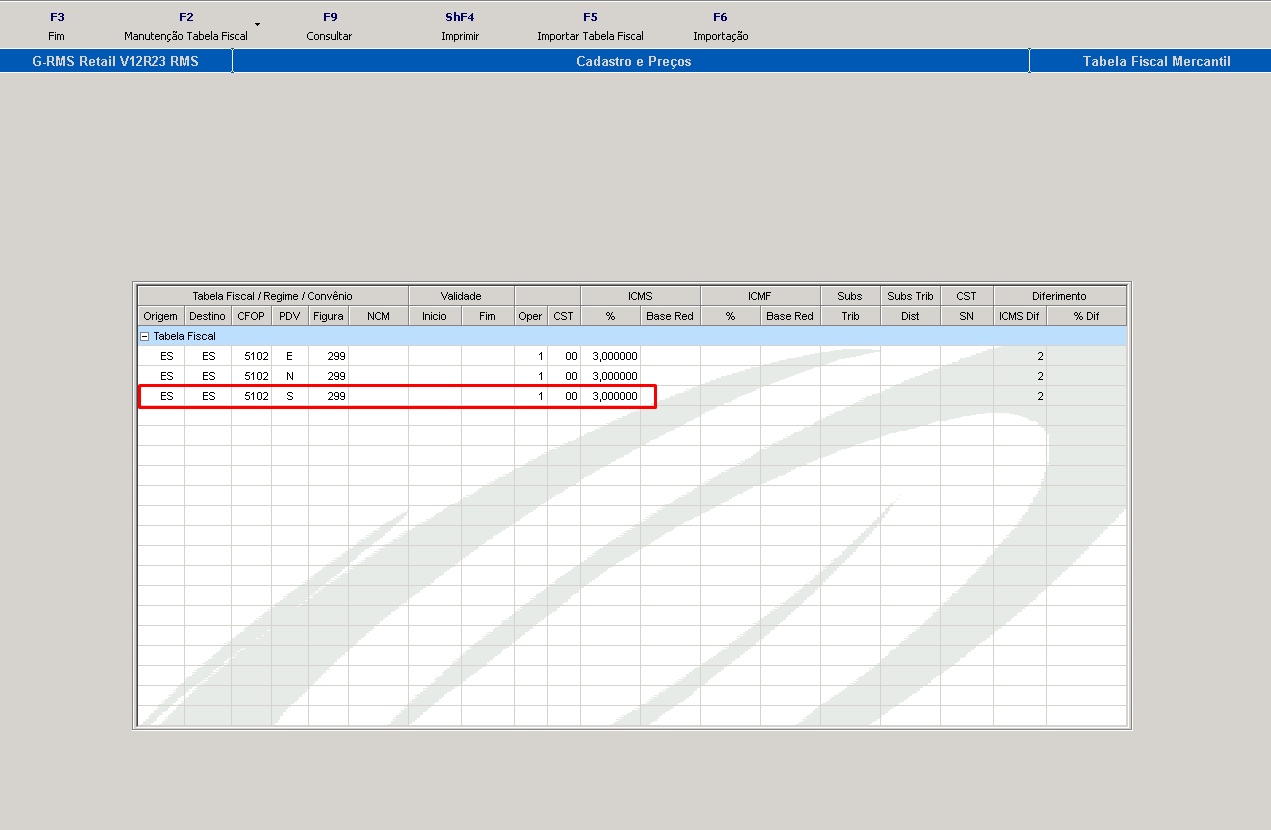1271x830 pixels.
Task: Collapse the Tabela Fiscal group
Action: click(x=145, y=336)
